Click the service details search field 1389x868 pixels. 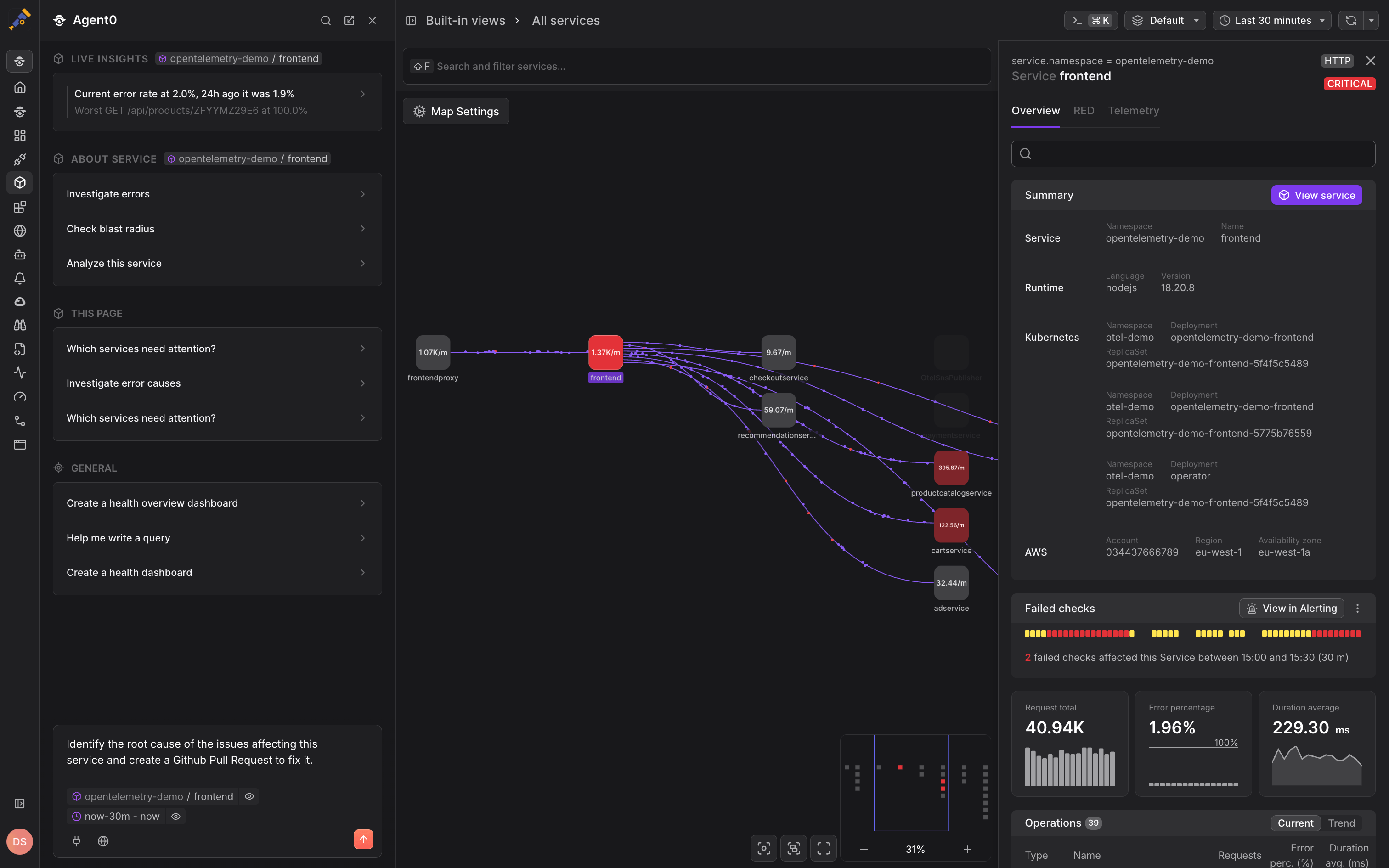point(1193,154)
